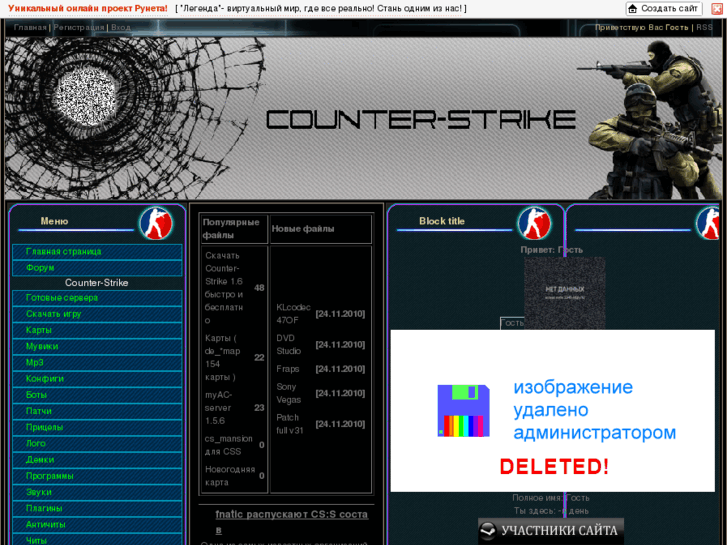This screenshot has width=727, height=545.
Task: Open Демки menu item
Action: click(97, 460)
